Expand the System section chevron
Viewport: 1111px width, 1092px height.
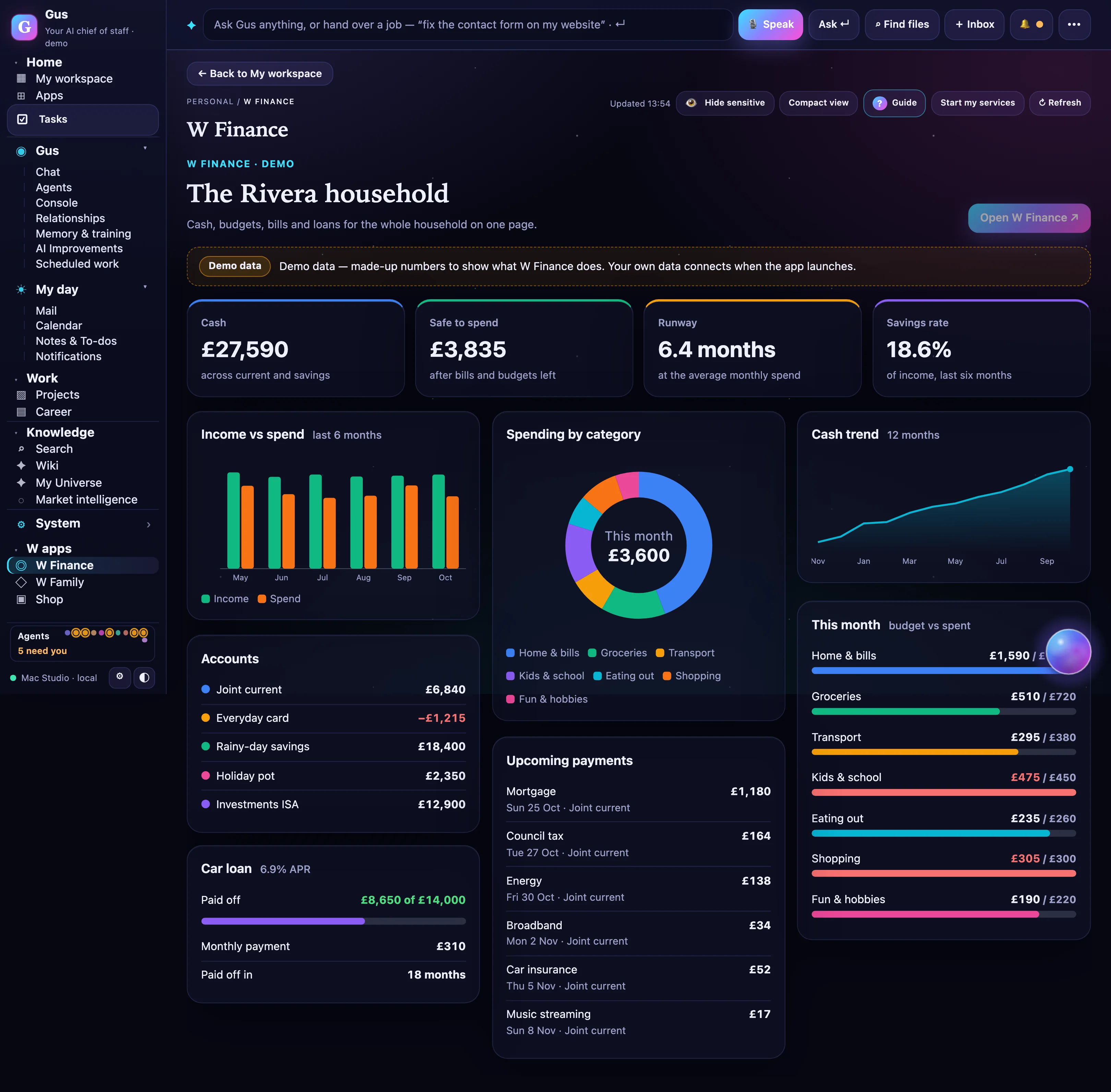click(148, 525)
